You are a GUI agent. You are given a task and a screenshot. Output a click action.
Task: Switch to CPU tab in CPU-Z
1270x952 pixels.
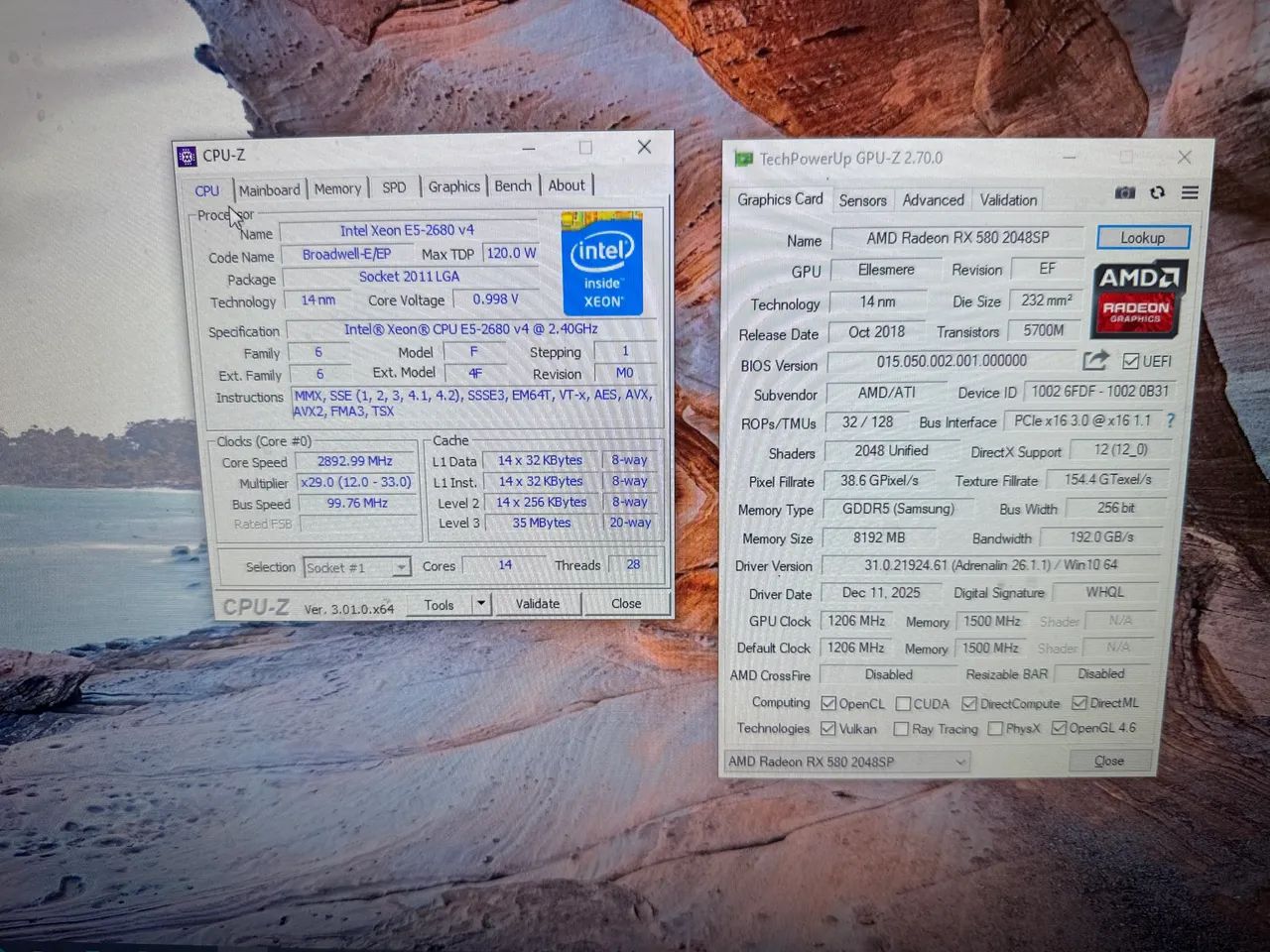tap(207, 190)
